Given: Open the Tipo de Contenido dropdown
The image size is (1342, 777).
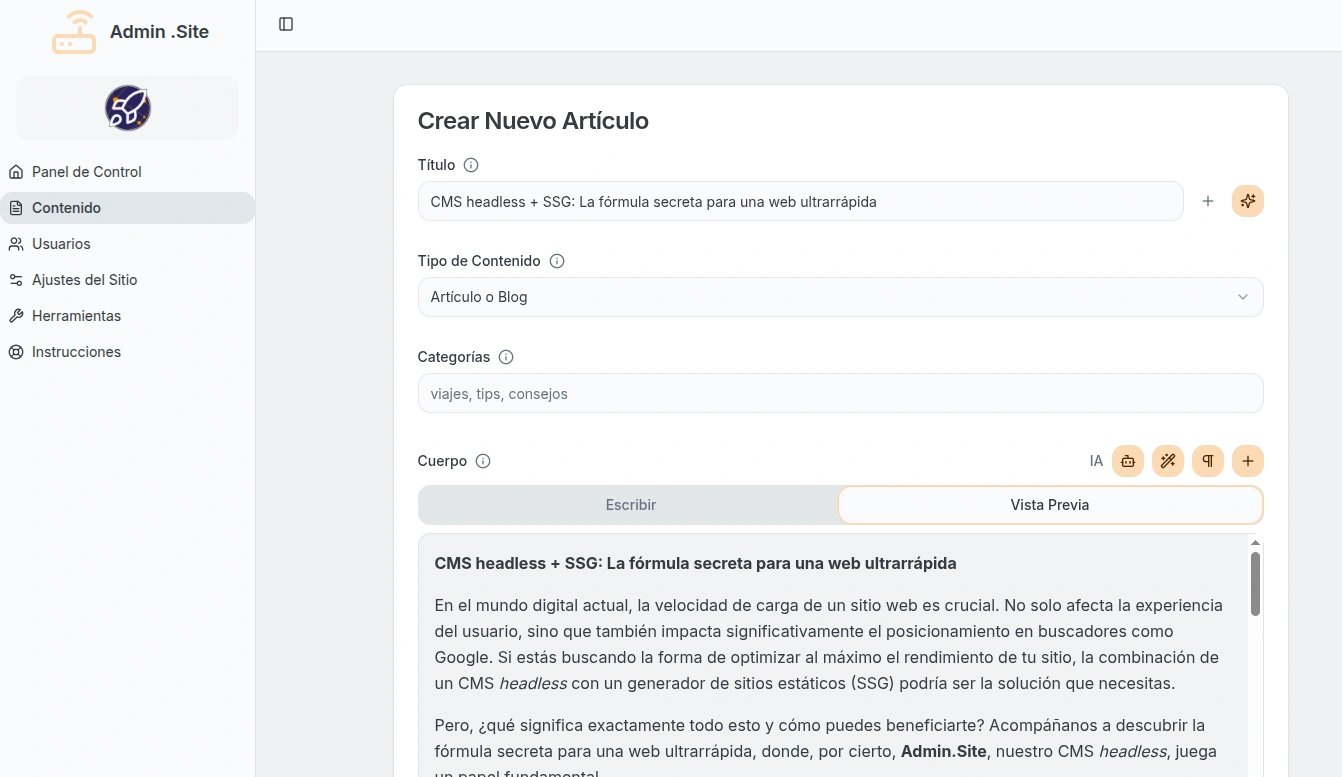Looking at the screenshot, I should [840, 297].
